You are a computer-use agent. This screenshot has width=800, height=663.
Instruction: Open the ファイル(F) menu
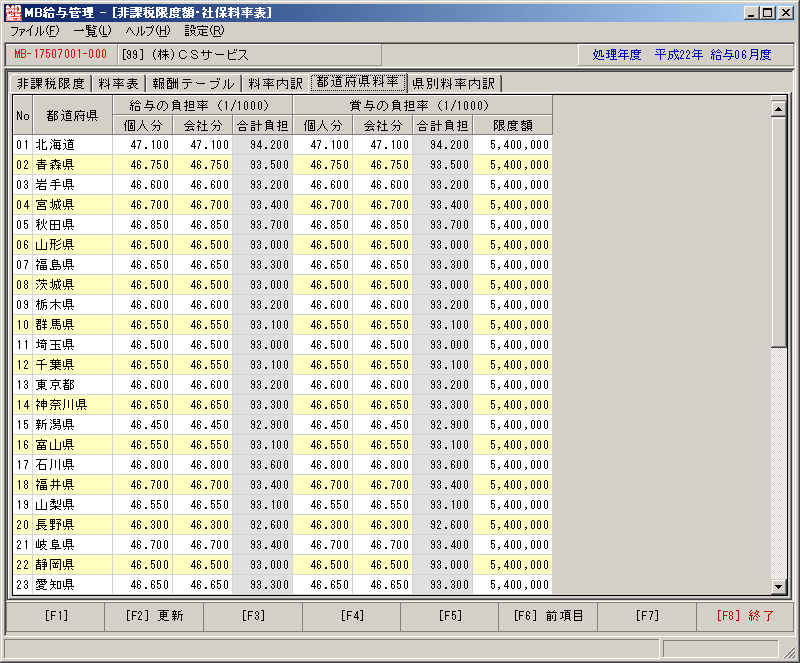click(x=35, y=31)
